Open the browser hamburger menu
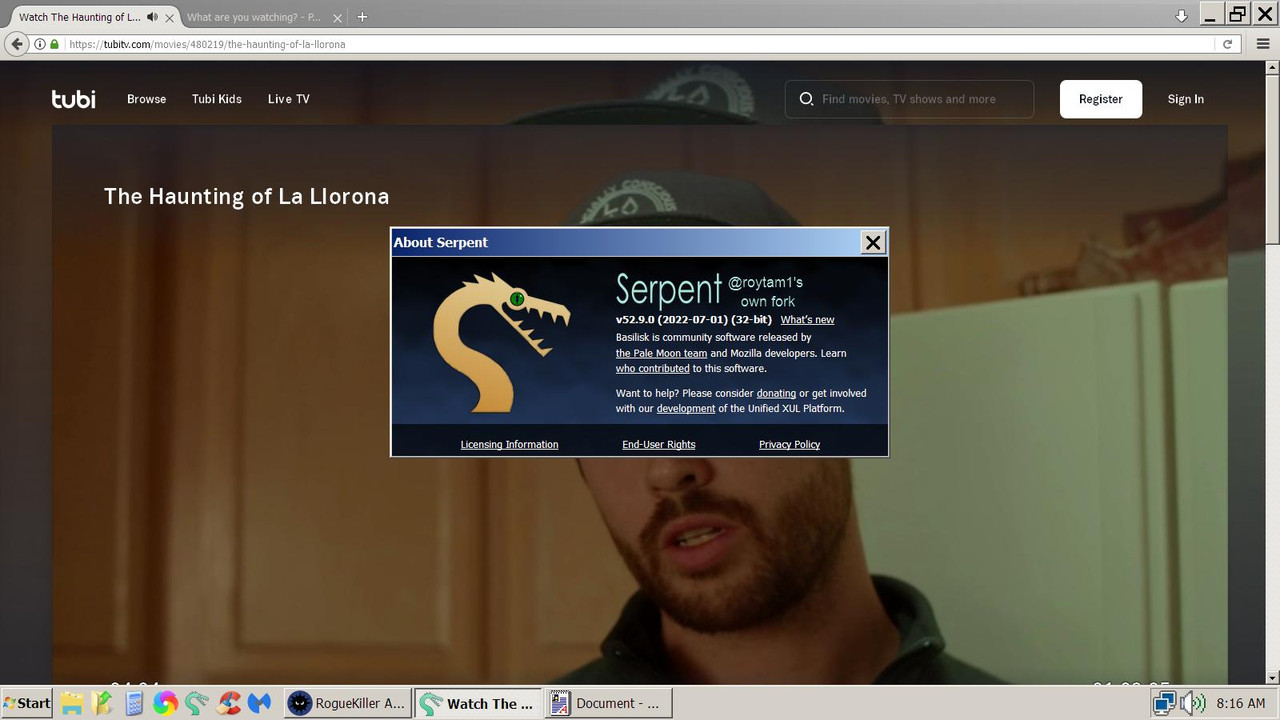The image size is (1280, 720). tap(1261, 44)
